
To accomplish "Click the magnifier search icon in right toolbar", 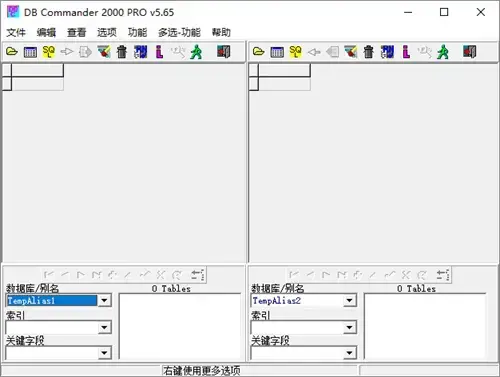I will pos(424,52).
